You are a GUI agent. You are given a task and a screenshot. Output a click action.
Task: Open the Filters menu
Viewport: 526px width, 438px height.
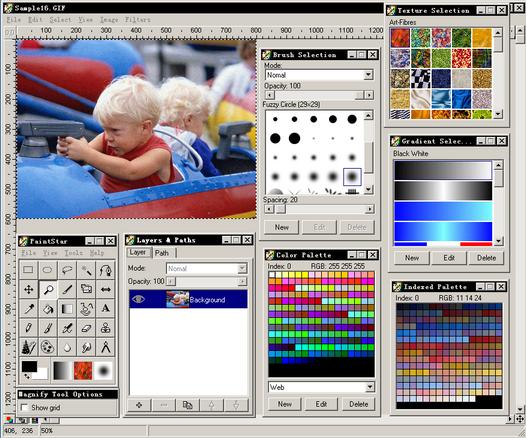point(138,20)
